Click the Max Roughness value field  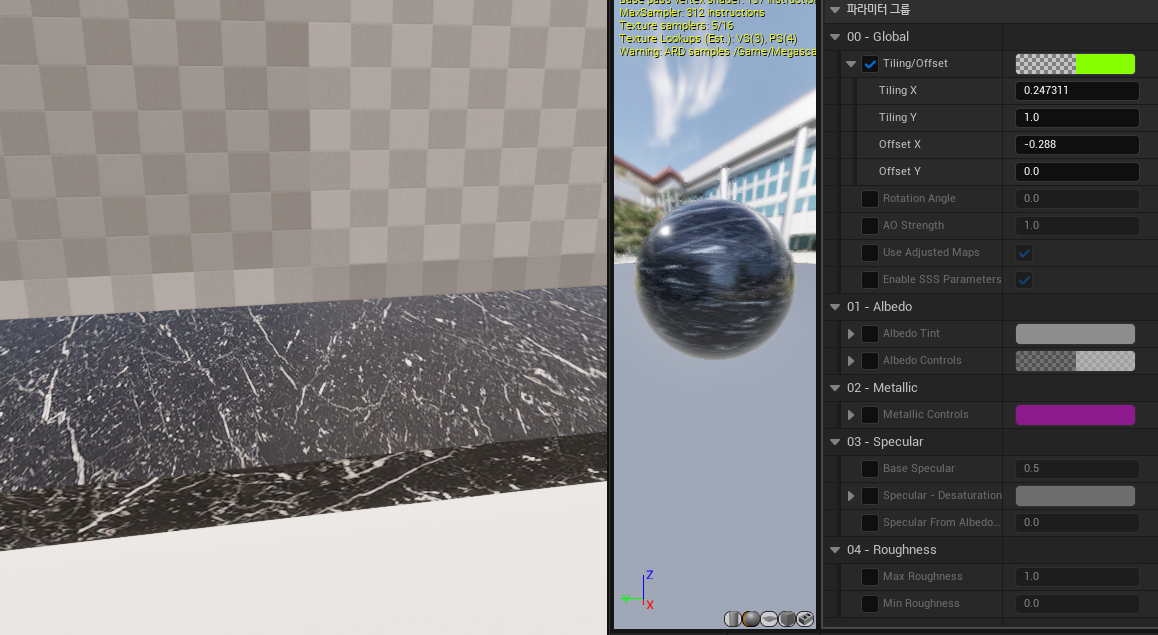[1078, 577]
